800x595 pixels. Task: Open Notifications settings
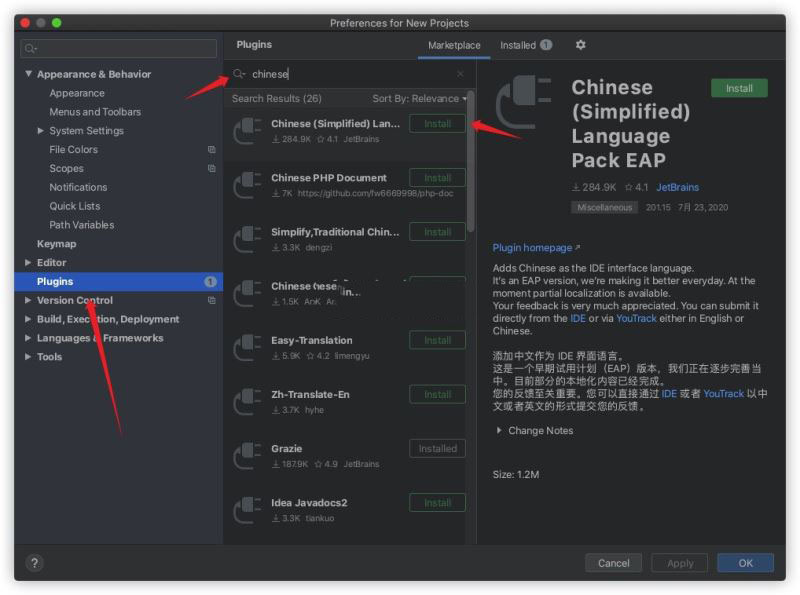tap(78, 187)
